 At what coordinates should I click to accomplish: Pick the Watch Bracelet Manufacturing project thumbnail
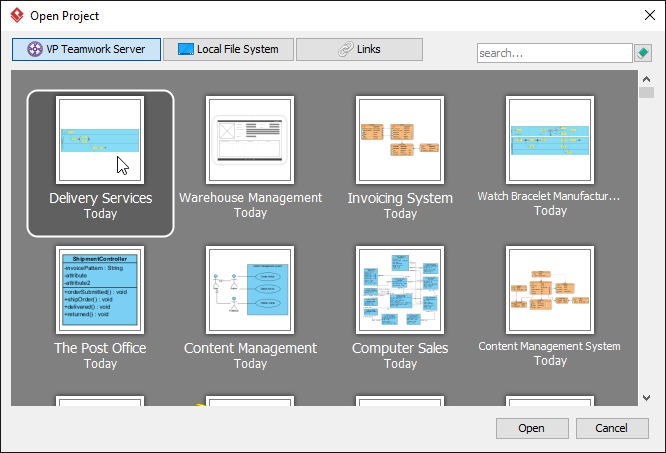point(550,141)
